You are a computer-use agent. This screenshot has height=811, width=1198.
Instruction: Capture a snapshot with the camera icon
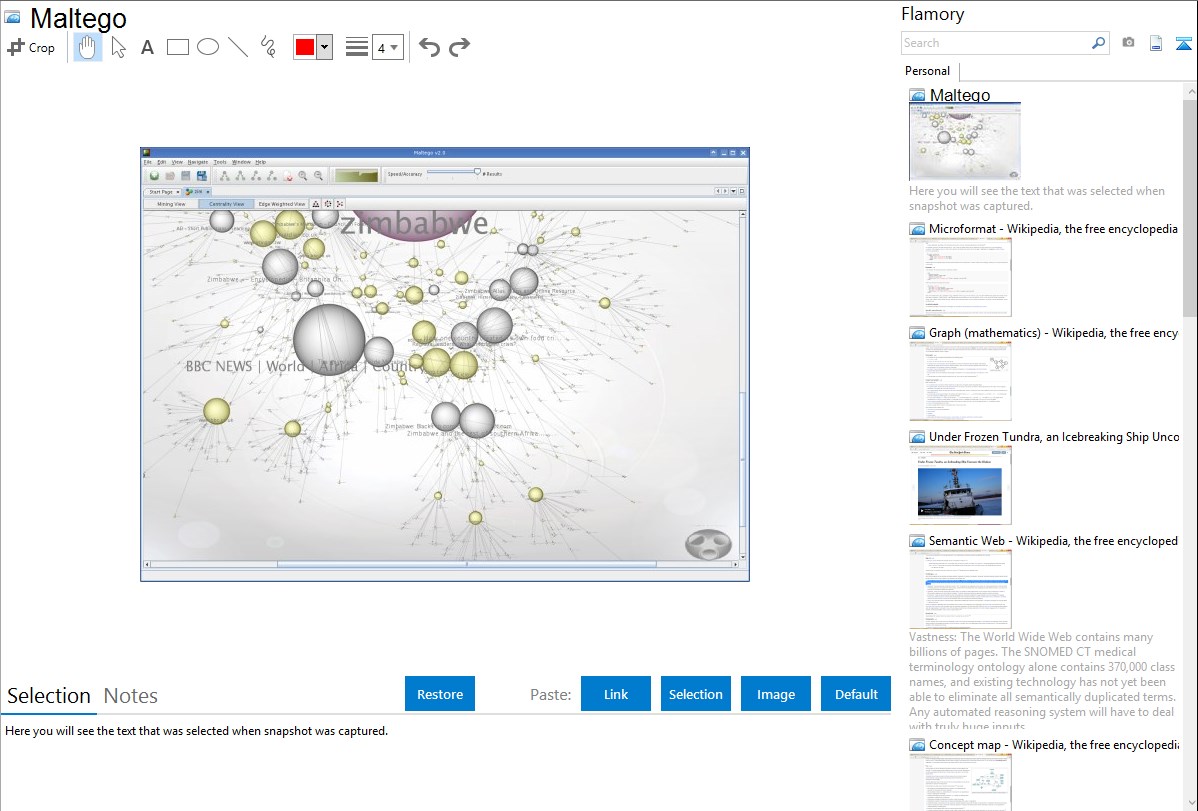pos(1128,43)
